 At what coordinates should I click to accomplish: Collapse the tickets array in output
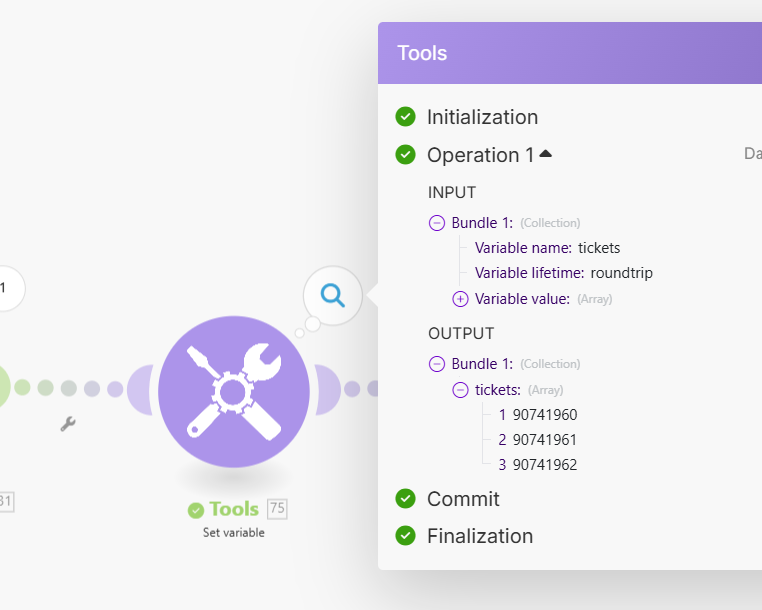460,390
